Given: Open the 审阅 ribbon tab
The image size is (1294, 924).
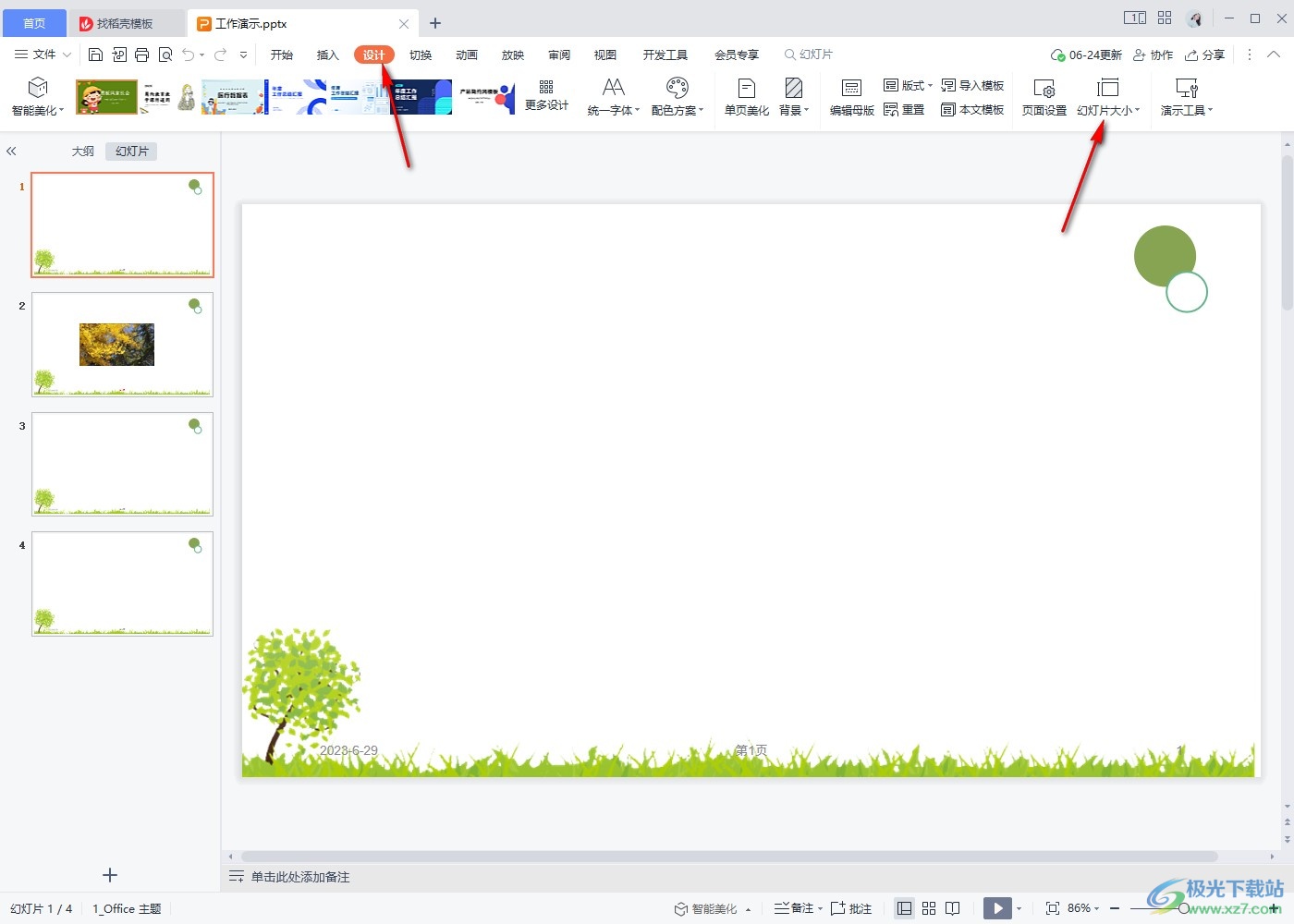Looking at the screenshot, I should click(x=559, y=55).
